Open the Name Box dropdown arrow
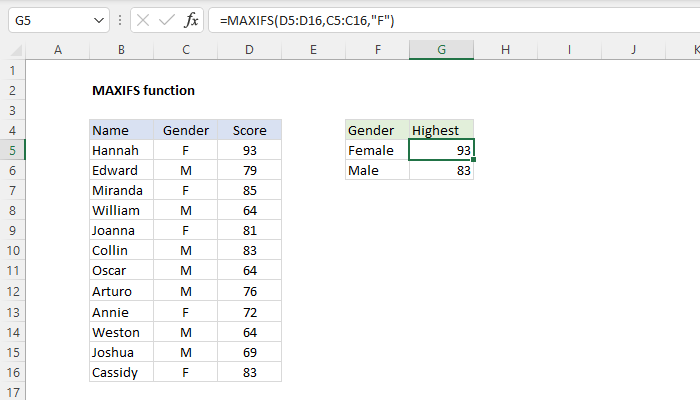Image resolution: width=700 pixels, height=400 pixels. (99, 20)
